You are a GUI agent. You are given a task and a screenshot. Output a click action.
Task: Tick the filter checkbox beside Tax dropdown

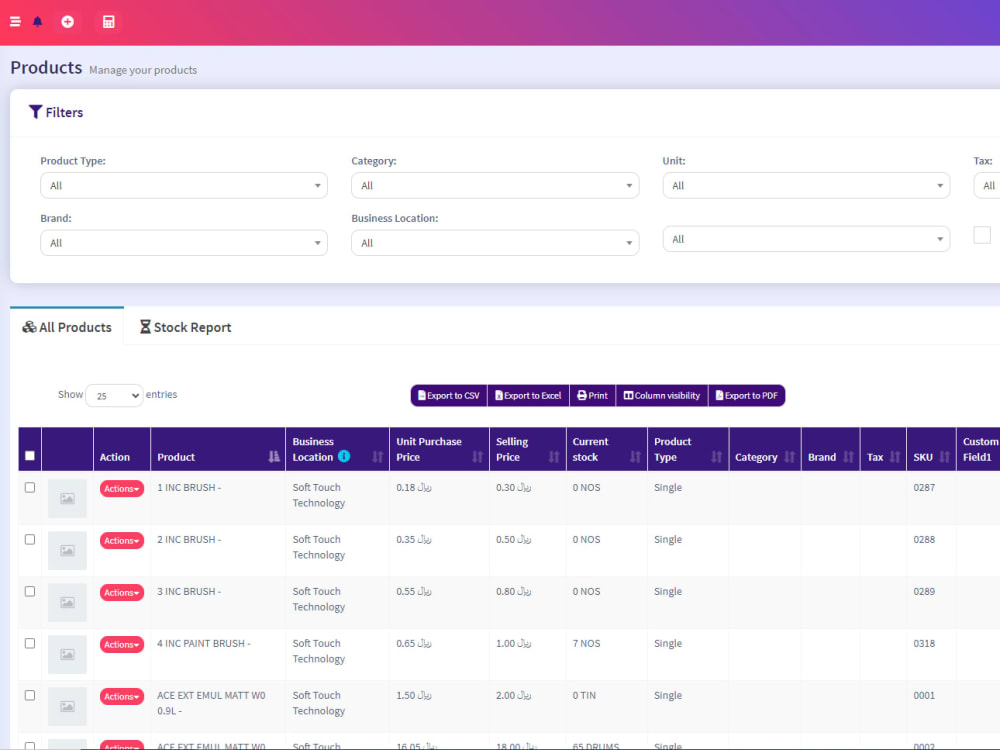(x=982, y=235)
